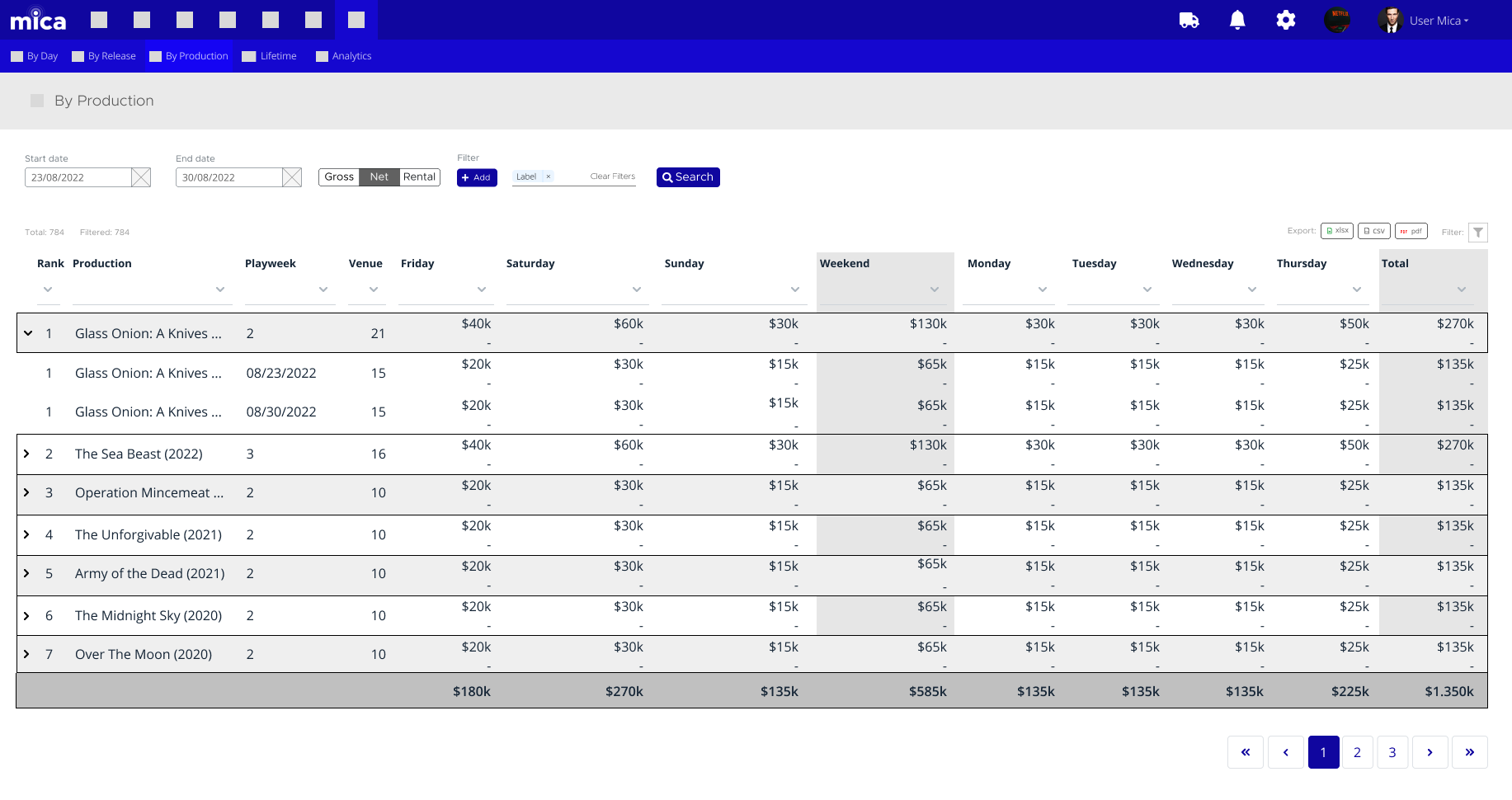Screen dimensions: 1512x800
Task: Open Wednesday column filter dropdown
Action: point(1252,289)
